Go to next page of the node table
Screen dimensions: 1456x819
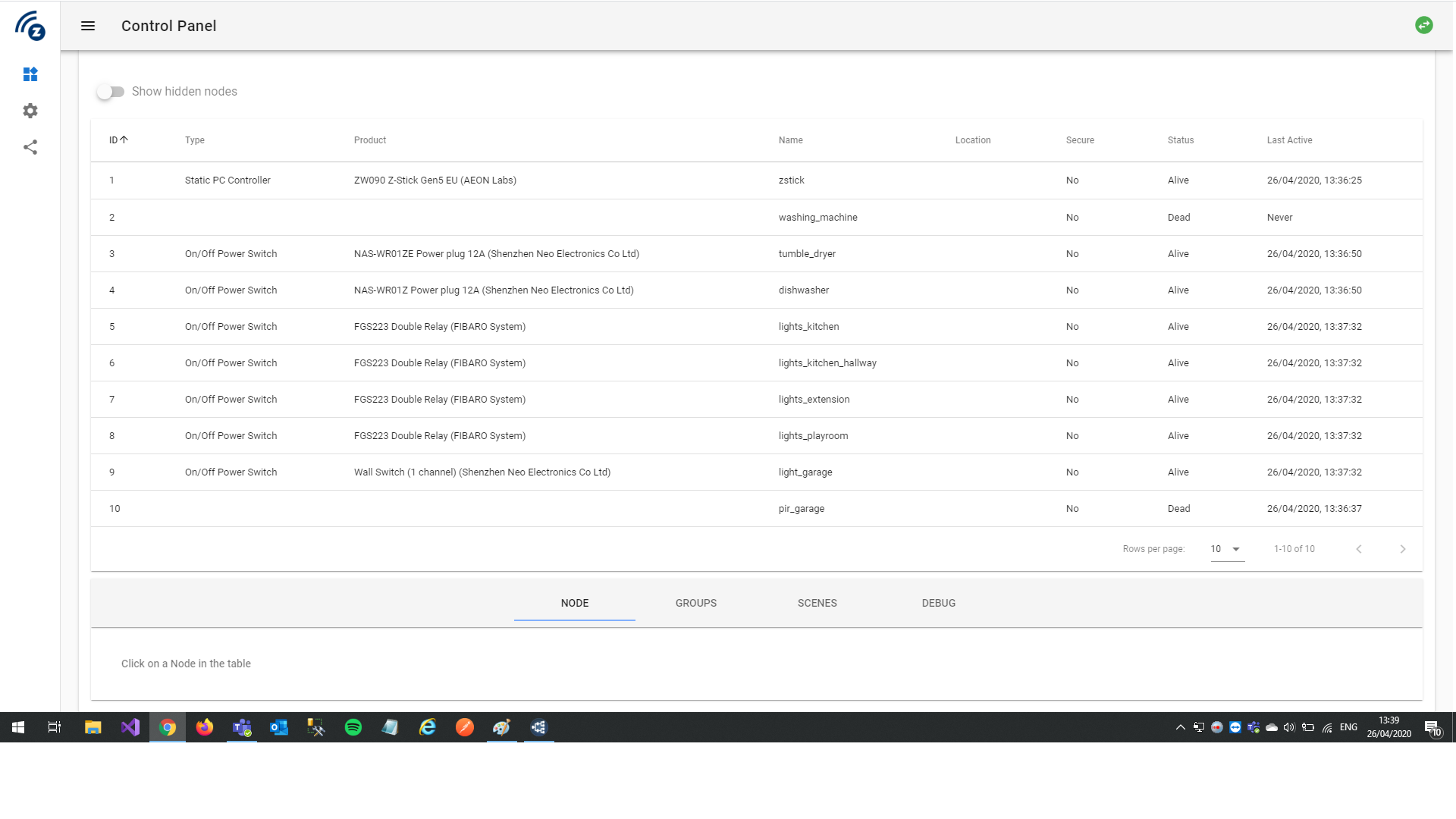1403,548
